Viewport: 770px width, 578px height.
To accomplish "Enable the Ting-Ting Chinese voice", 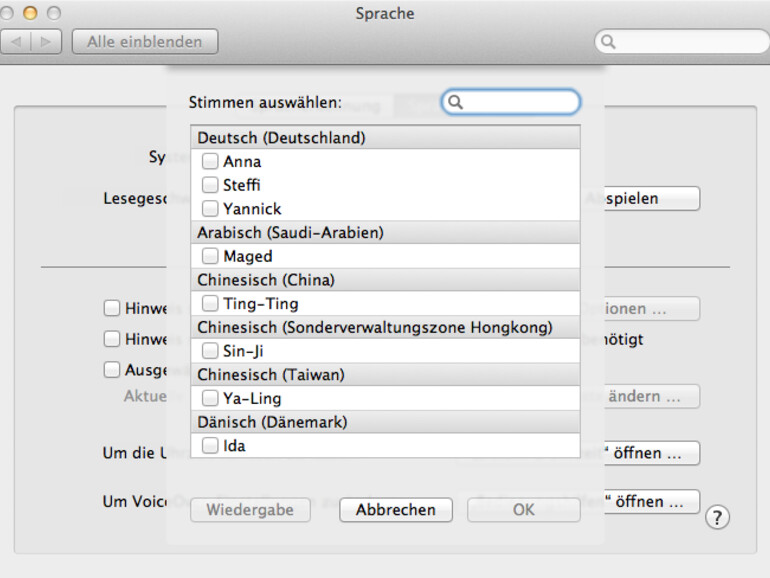I will pos(210,303).
